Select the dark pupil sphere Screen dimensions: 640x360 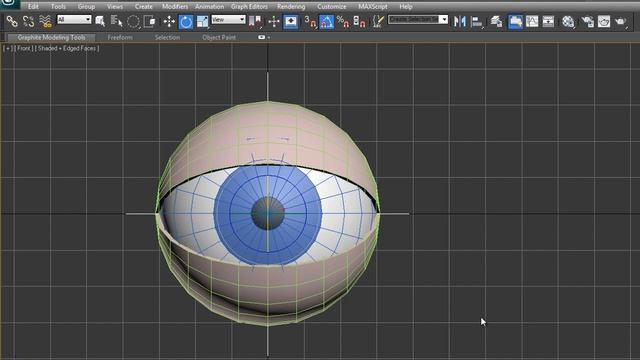pyautogui.click(x=268, y=213)
